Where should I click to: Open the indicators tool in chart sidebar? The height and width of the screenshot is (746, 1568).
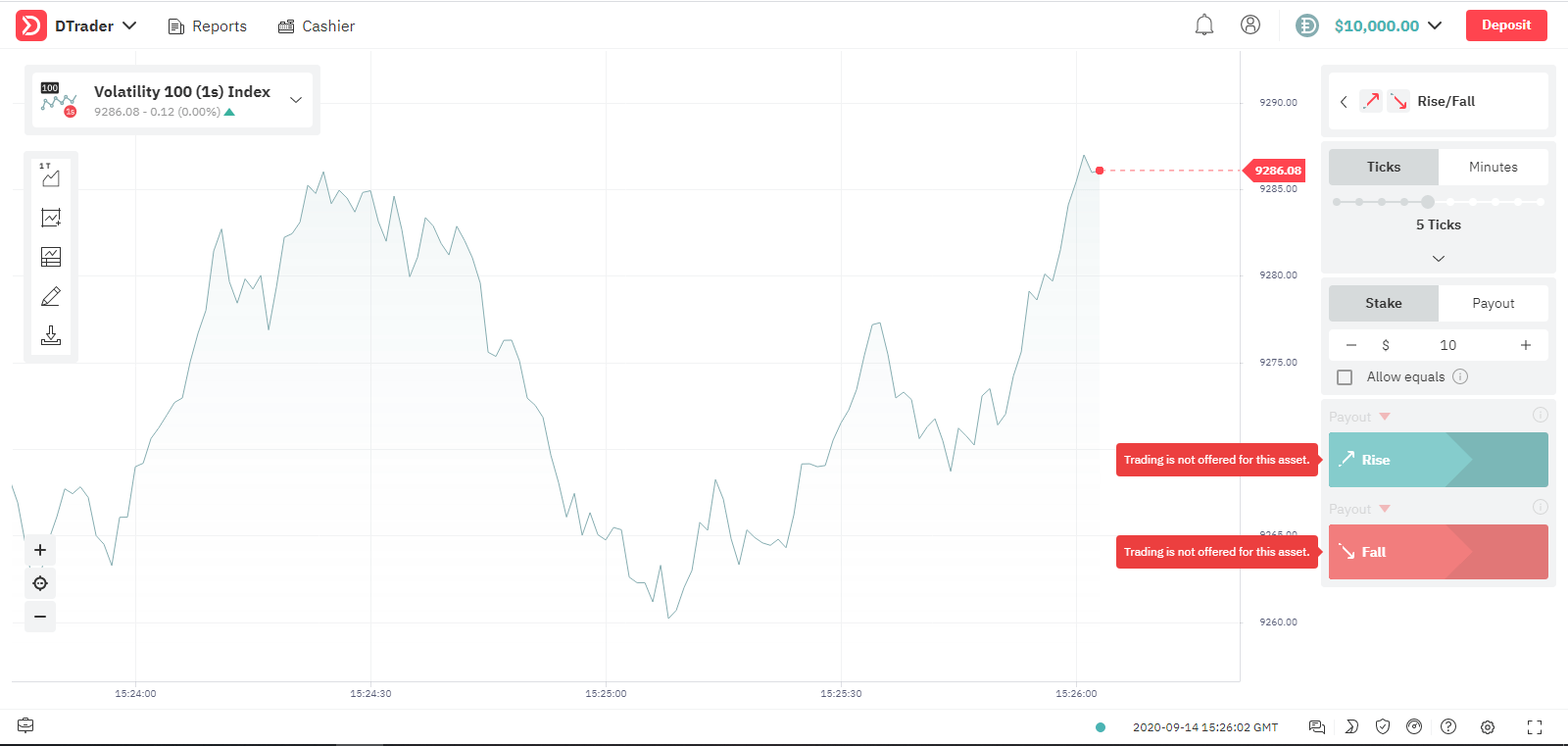point(51,218)
